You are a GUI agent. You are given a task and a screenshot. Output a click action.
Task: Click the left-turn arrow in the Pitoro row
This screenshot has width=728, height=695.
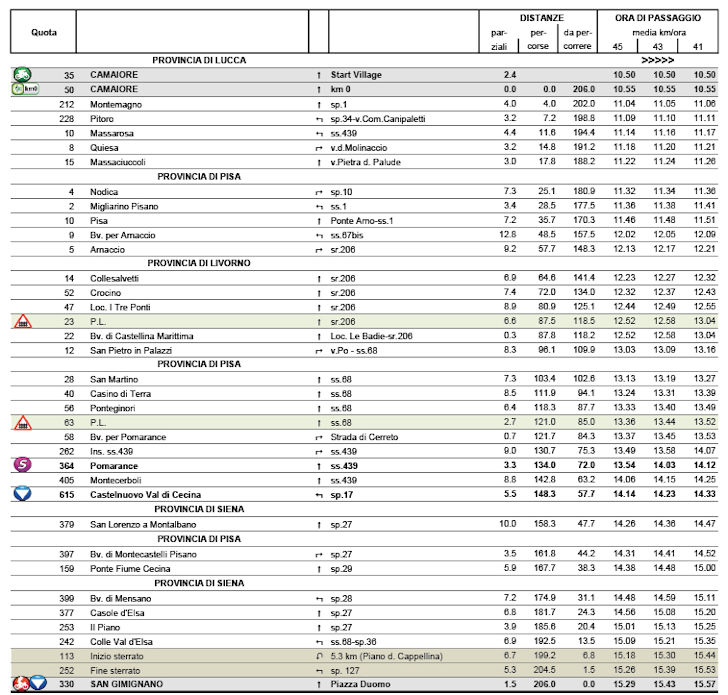click(317, 118)
